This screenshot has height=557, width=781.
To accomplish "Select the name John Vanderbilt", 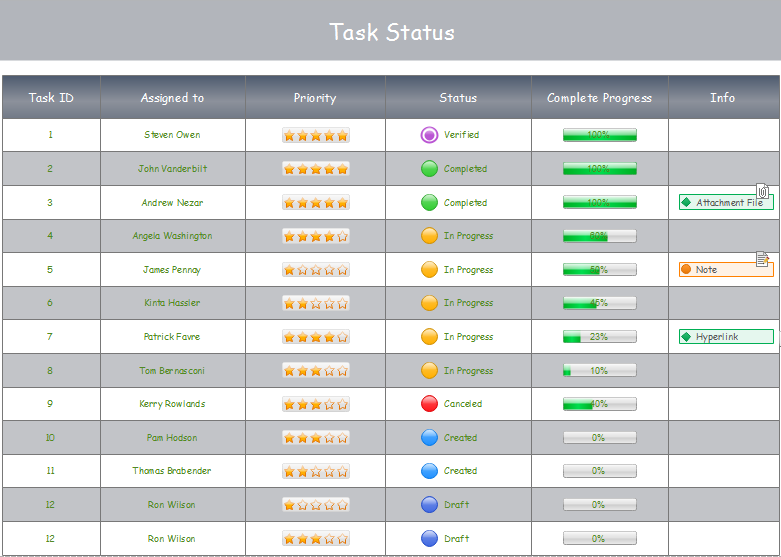I will pos(172,169).
